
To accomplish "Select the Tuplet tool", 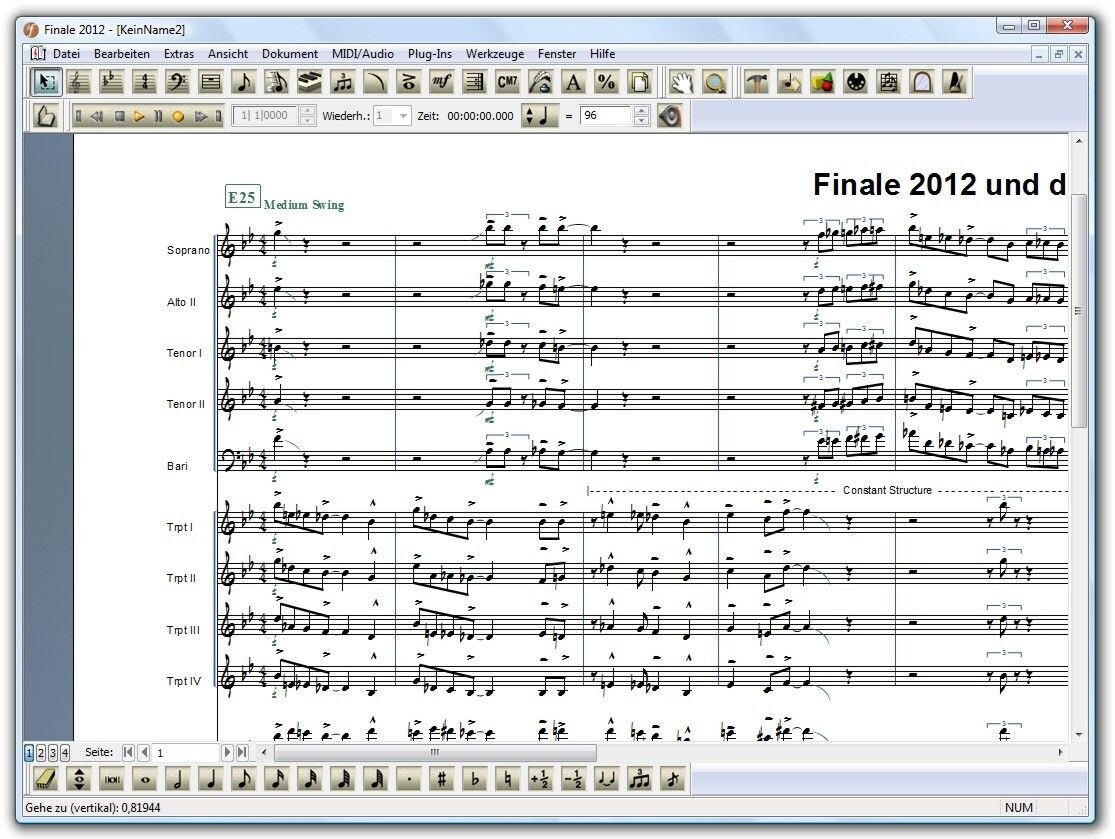I will pos(343,82).
